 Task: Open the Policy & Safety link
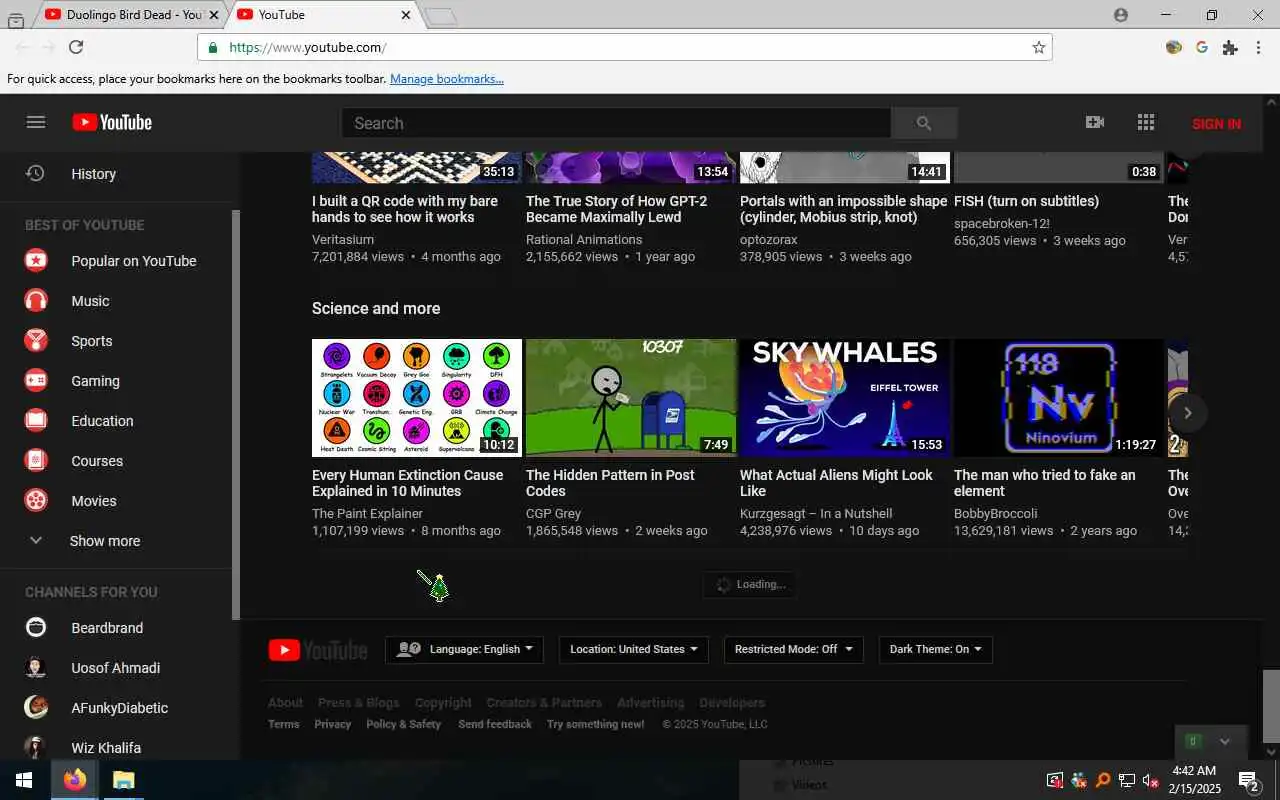tap(403, 724)
